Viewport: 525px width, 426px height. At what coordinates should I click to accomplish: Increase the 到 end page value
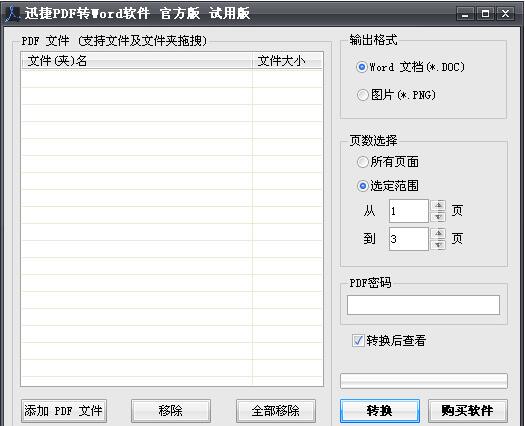tap(439, 233)
